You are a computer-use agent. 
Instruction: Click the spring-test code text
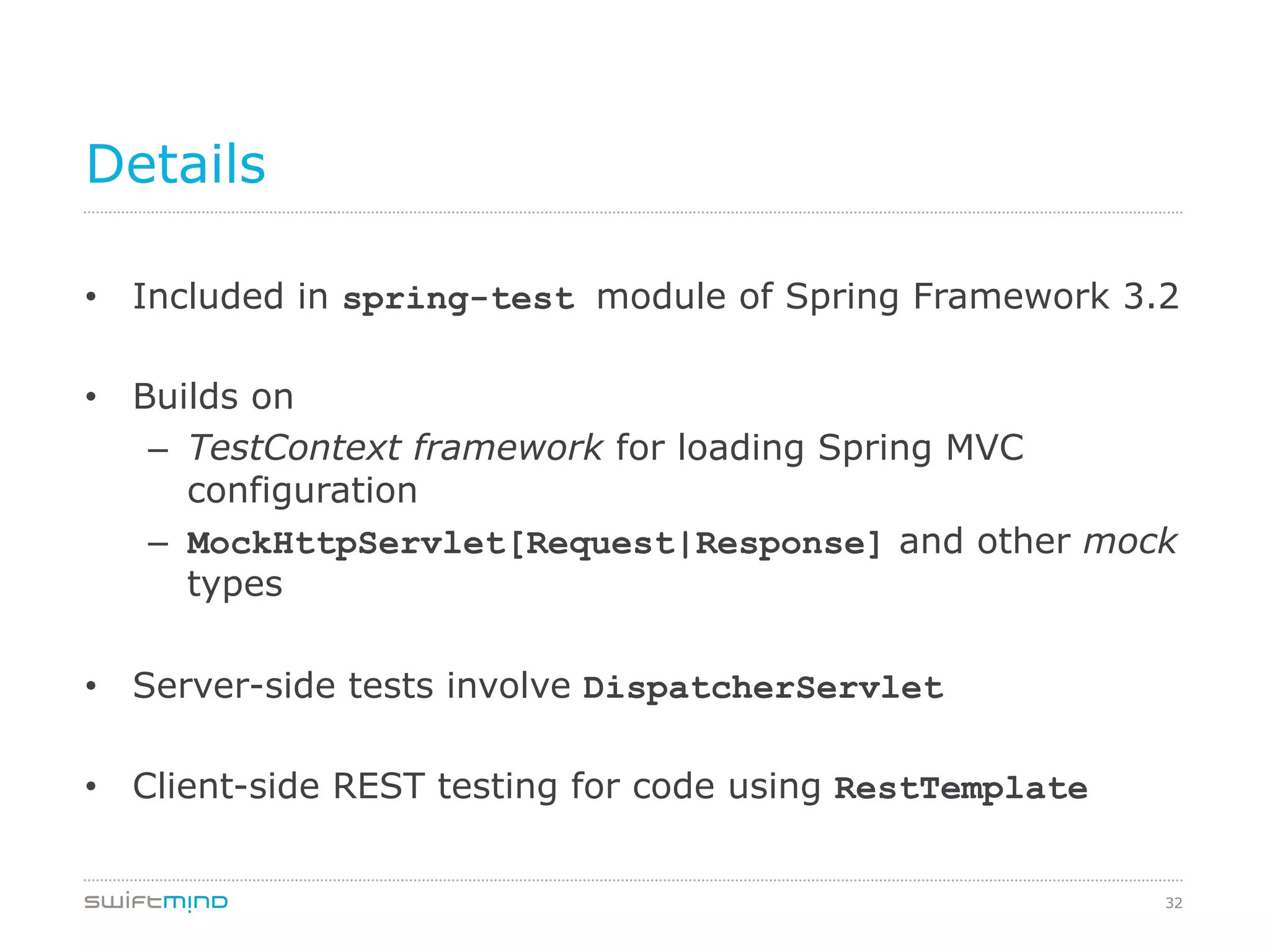coord(459,299)
